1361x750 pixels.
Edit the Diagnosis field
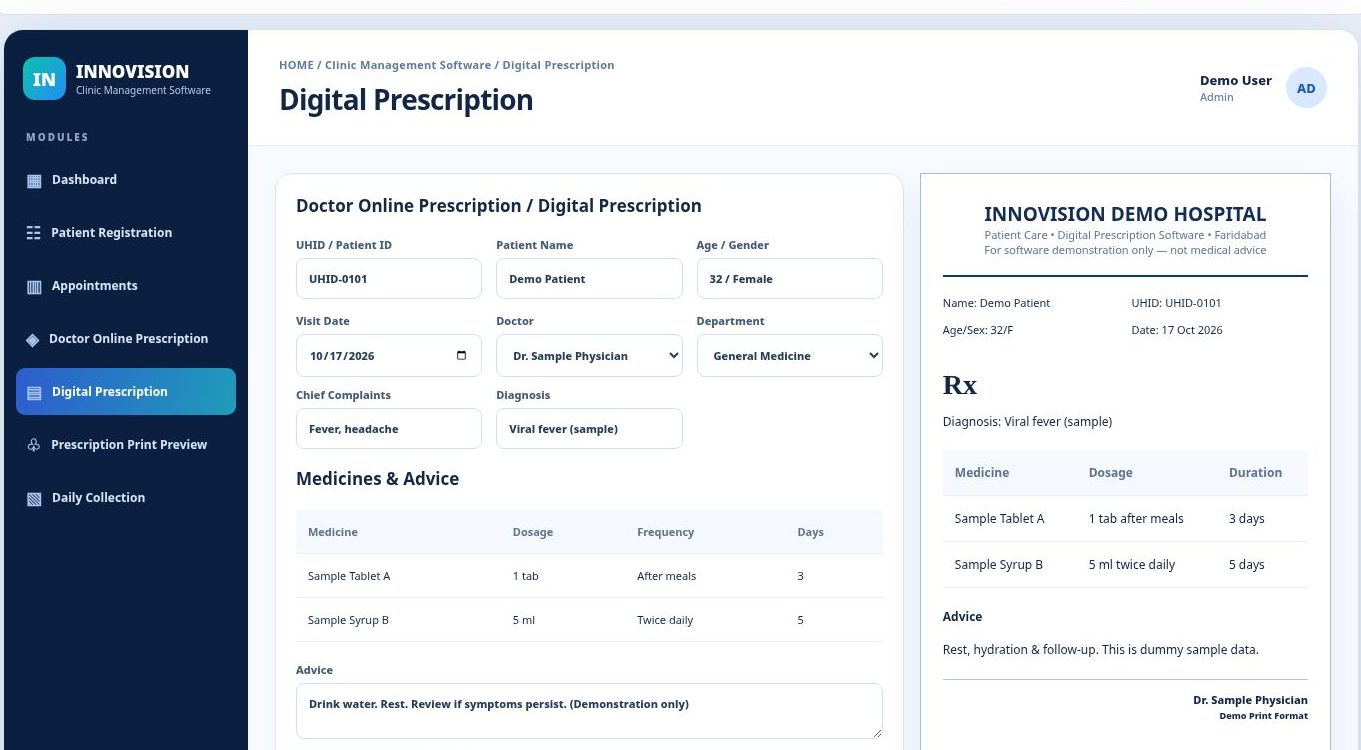coord(589,428)
